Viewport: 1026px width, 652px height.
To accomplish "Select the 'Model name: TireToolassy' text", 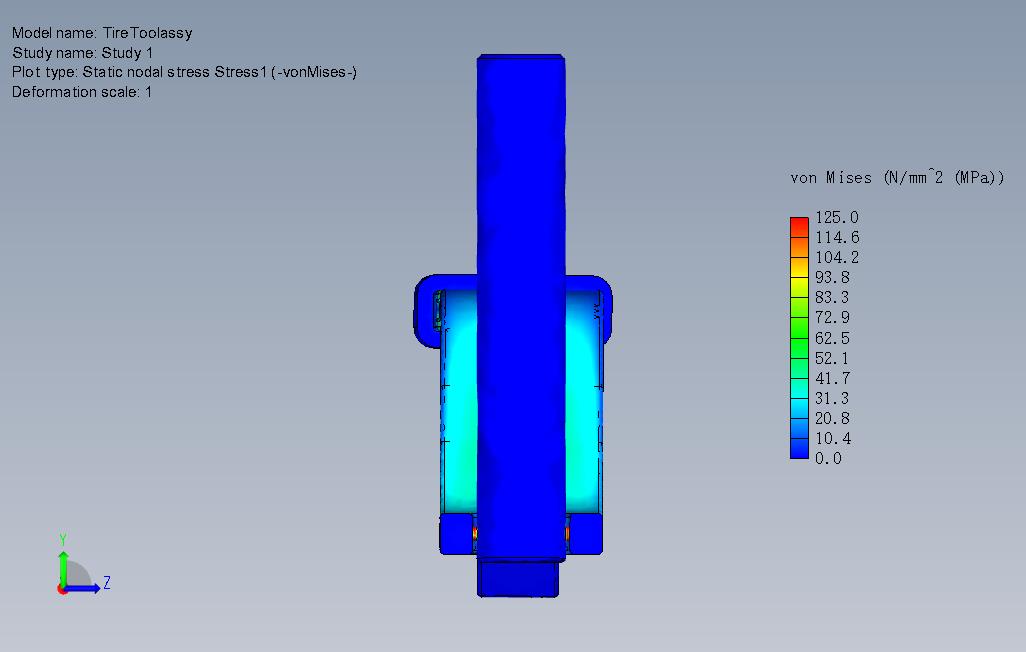I will [x=102, y=33].
